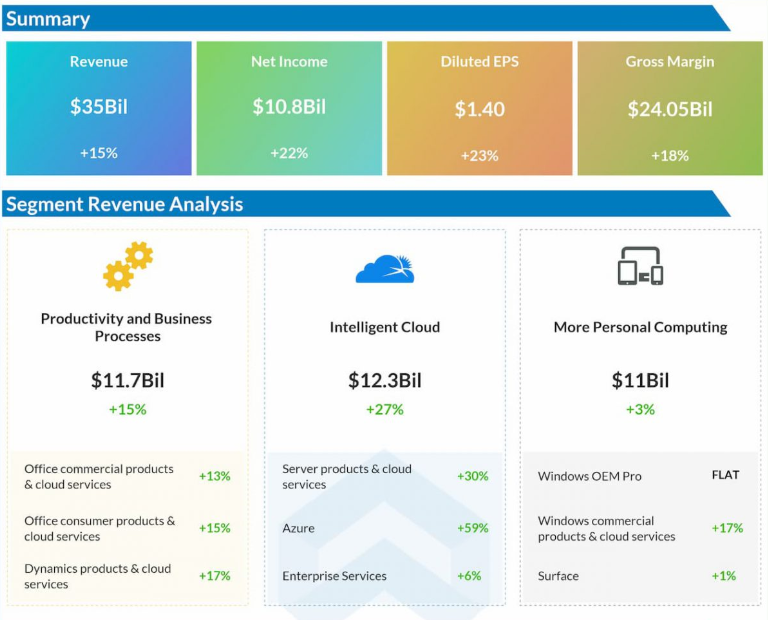Click "Office consumer products & cloud services"
This screenshot has height=620, width=768.
point(99,528)
